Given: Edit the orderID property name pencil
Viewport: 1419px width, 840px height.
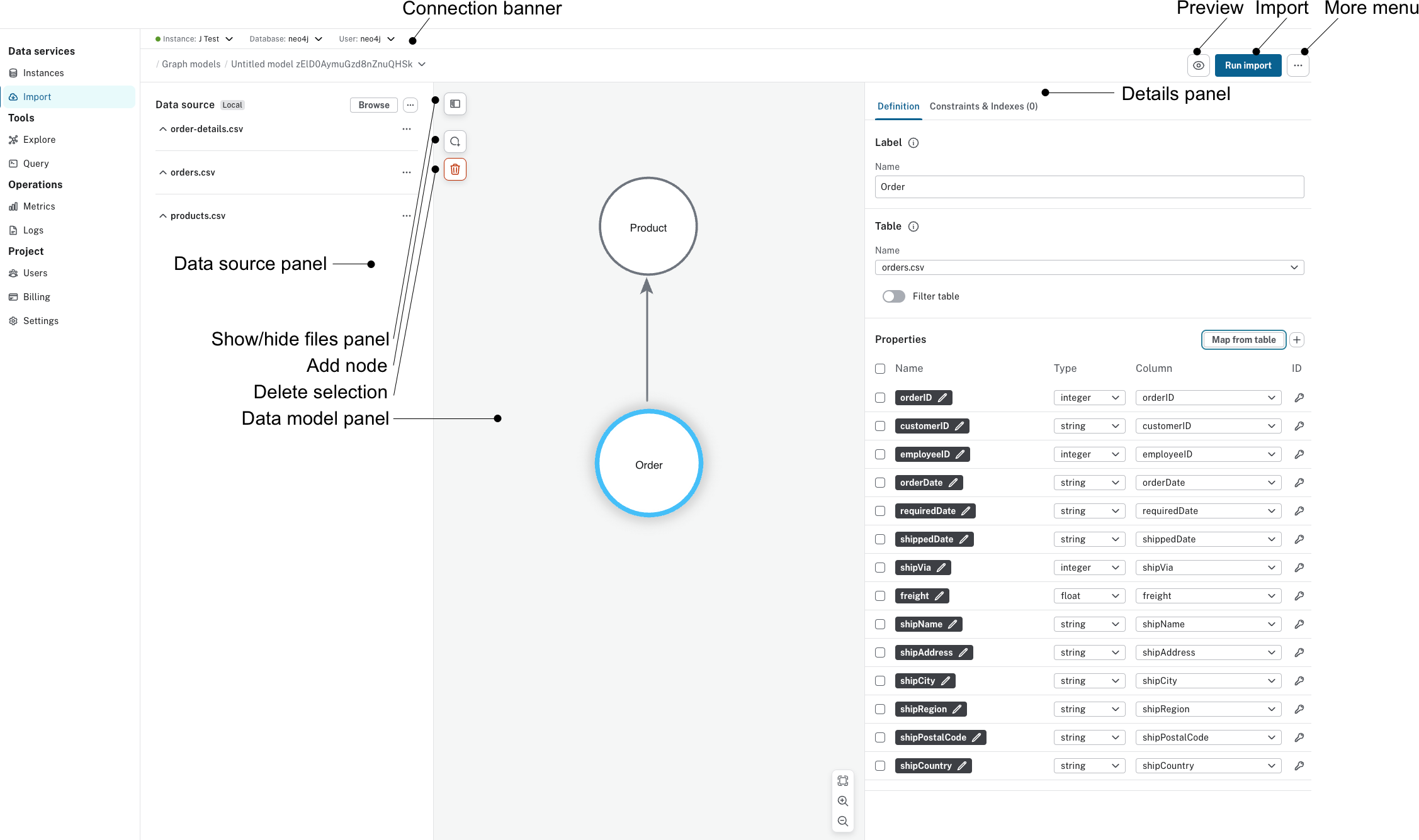Looking at the screenshot, I should click(x=942, y=398).
